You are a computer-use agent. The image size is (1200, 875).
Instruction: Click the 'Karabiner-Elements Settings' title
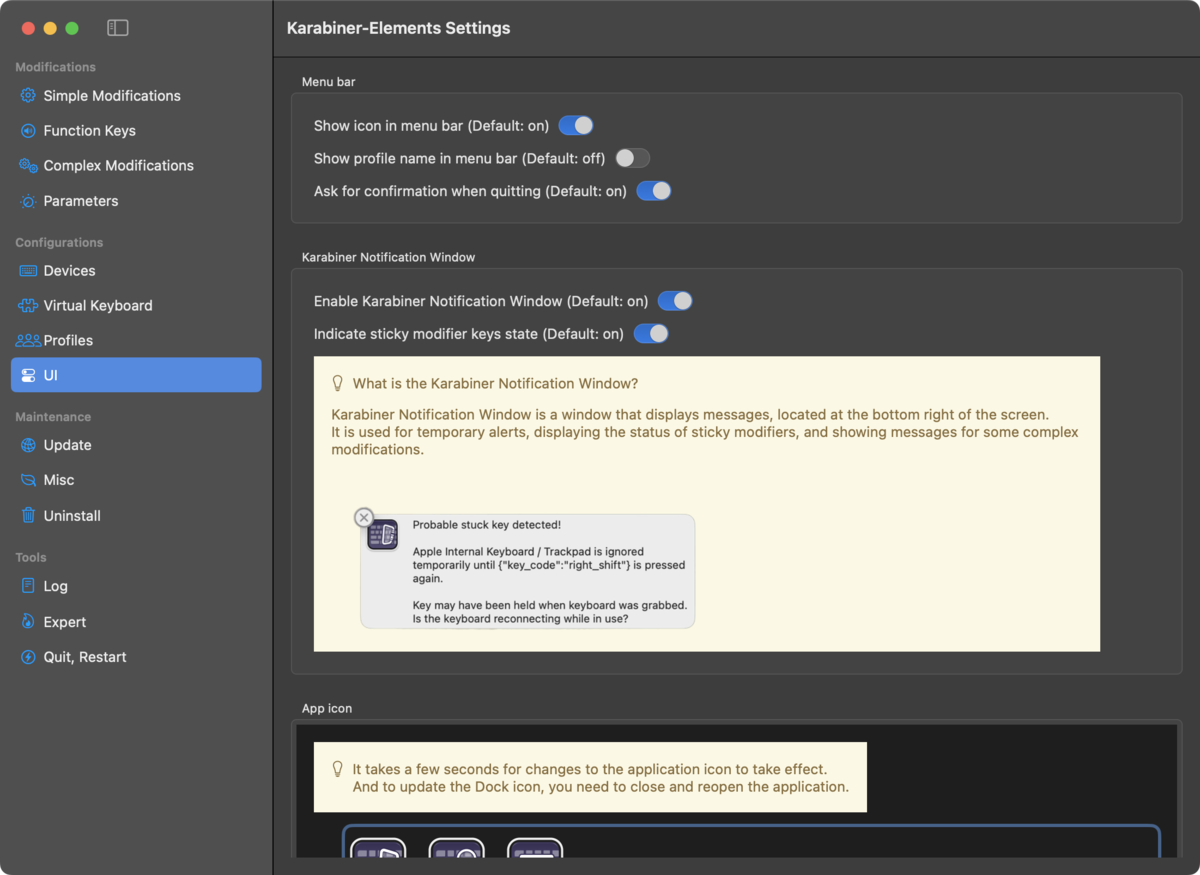pos(398,28)
